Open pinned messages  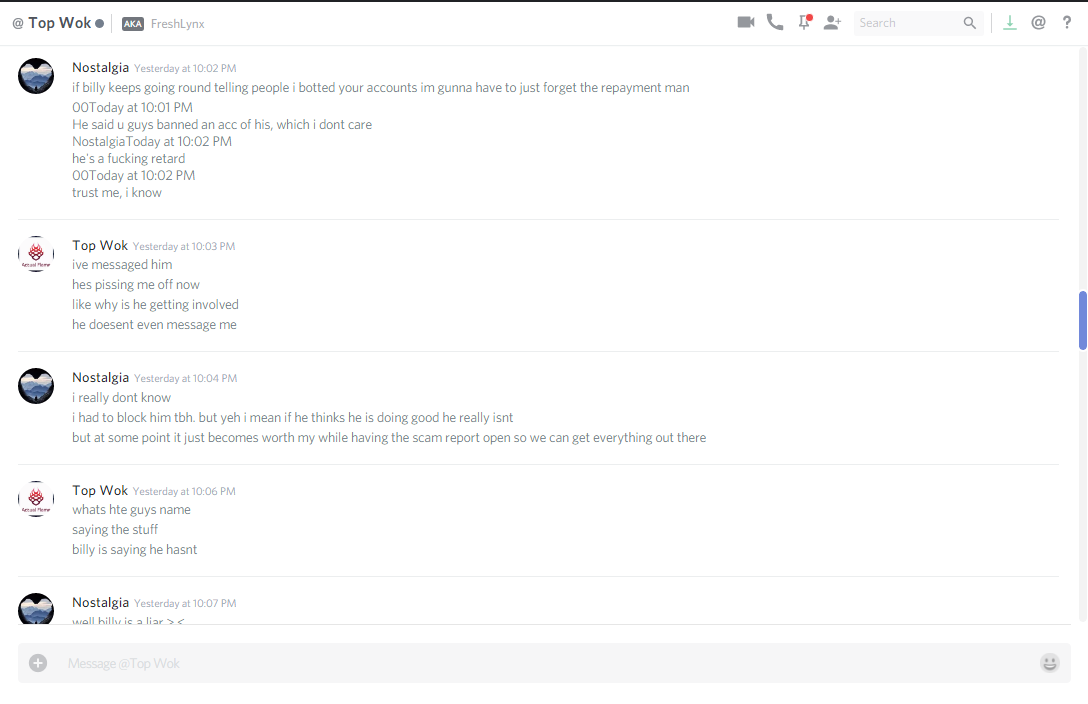coord(805,22)
